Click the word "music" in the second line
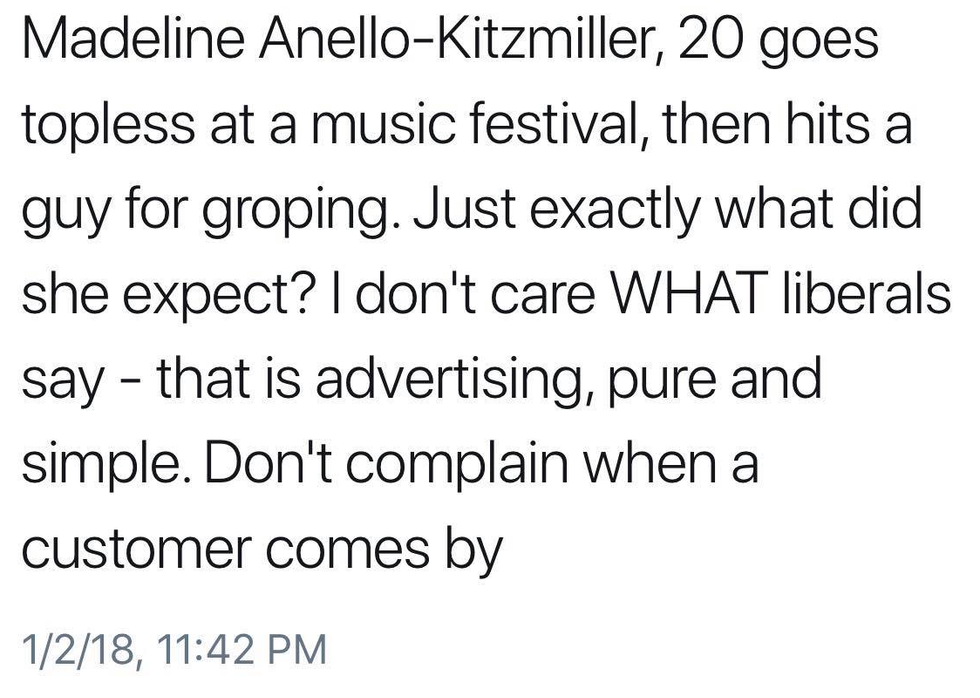 [400, 128]
